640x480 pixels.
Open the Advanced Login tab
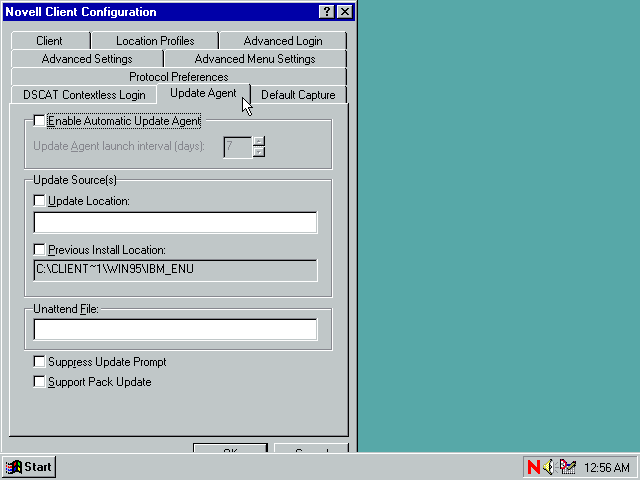point(283,41)
